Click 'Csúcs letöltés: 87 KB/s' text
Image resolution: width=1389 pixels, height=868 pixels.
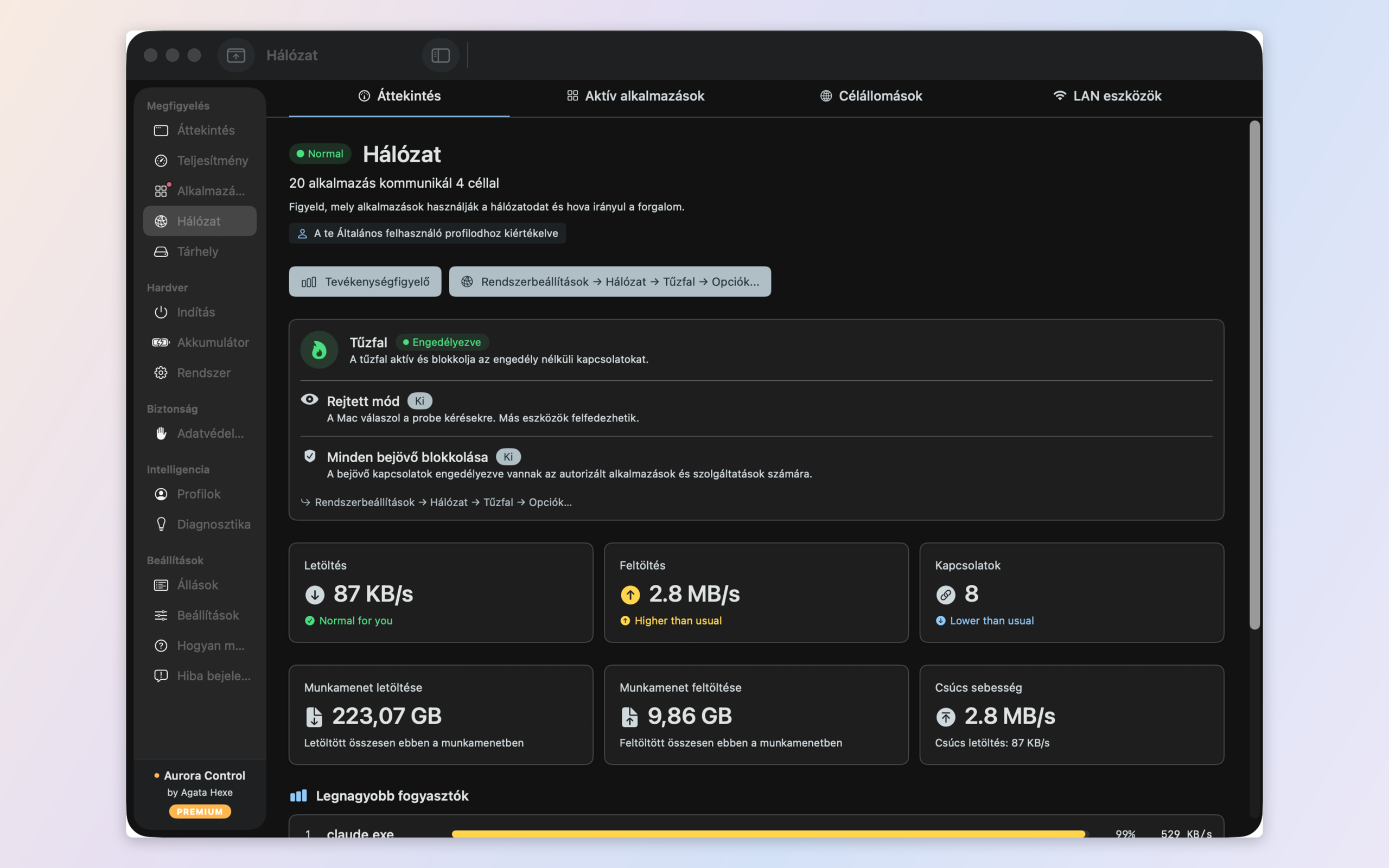992,743
